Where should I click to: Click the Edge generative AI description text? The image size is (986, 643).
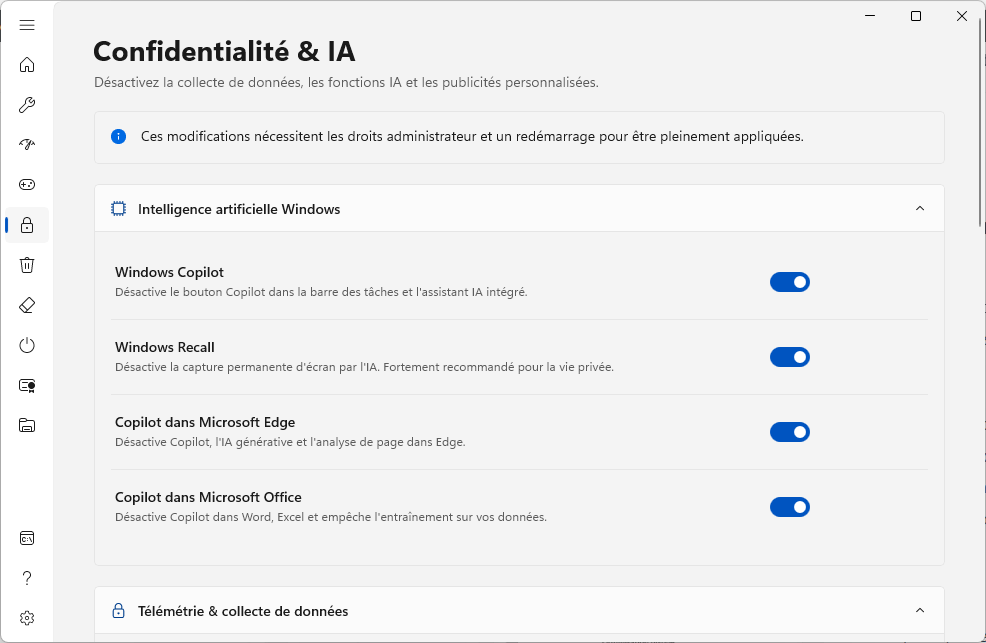pos(290,442)
